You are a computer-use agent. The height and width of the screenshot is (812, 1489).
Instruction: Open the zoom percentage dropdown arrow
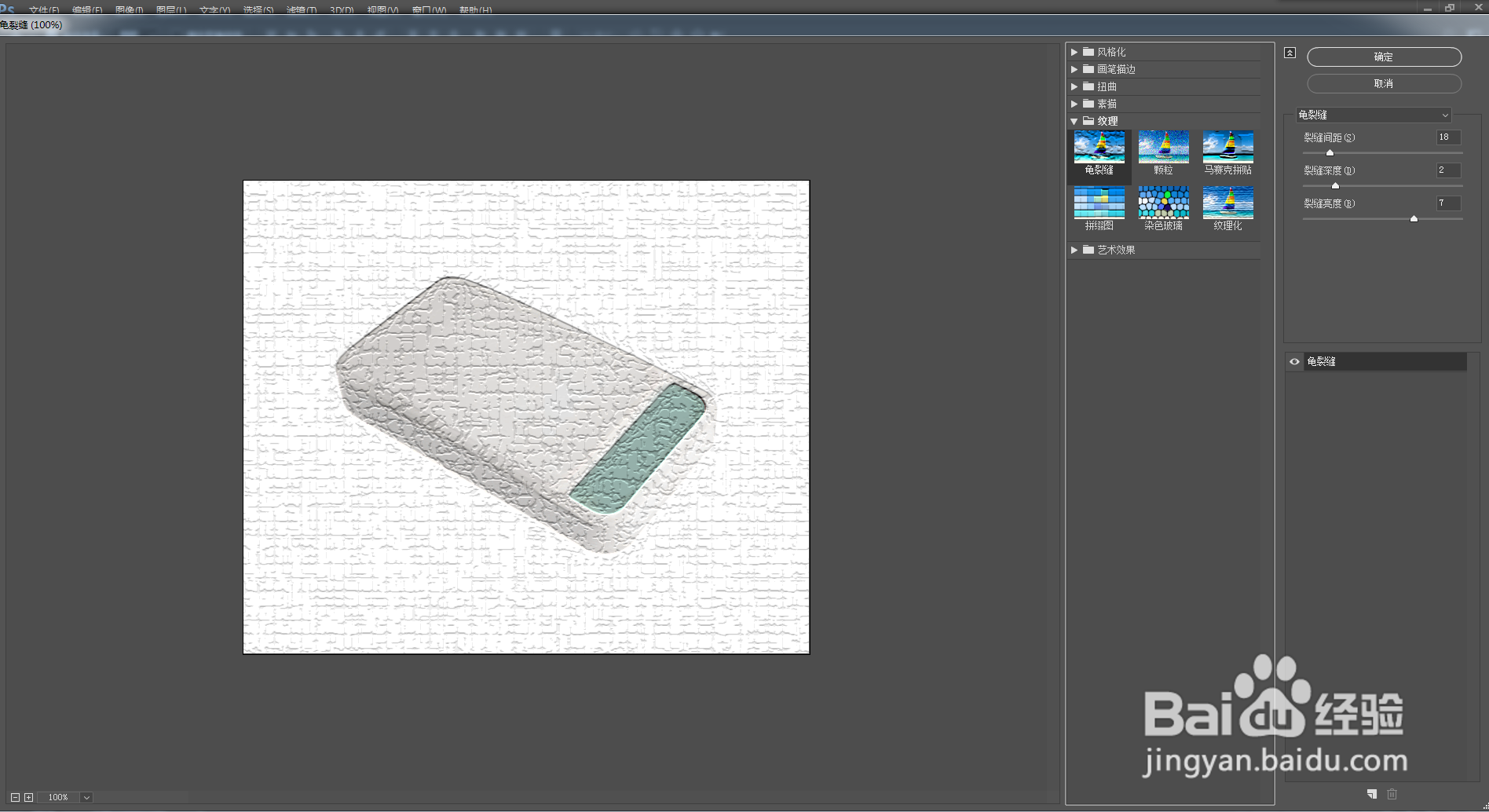pyautogui.click(x=86, y=797)
